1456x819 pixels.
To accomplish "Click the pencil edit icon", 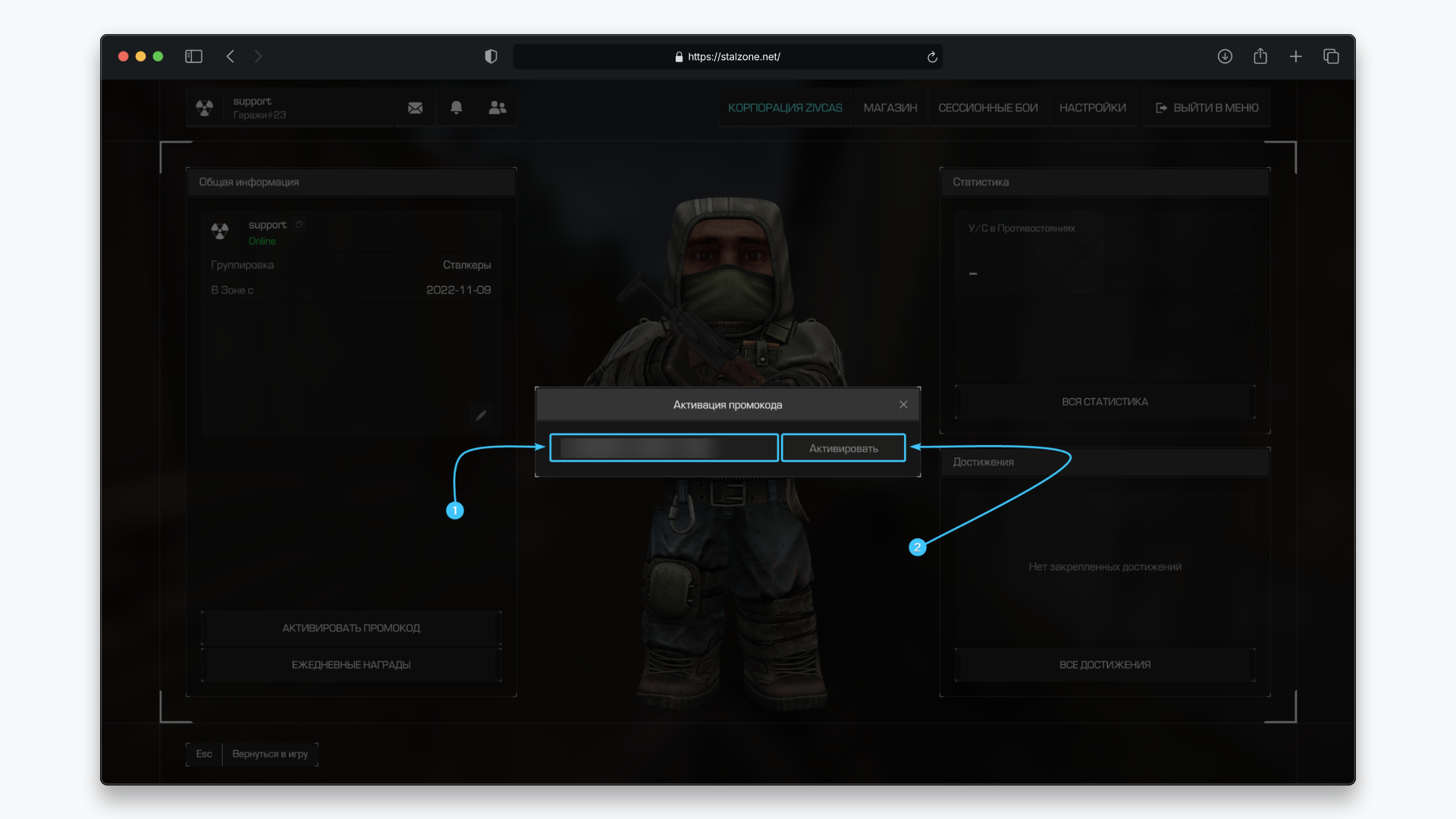I will [x=481, y=415].
